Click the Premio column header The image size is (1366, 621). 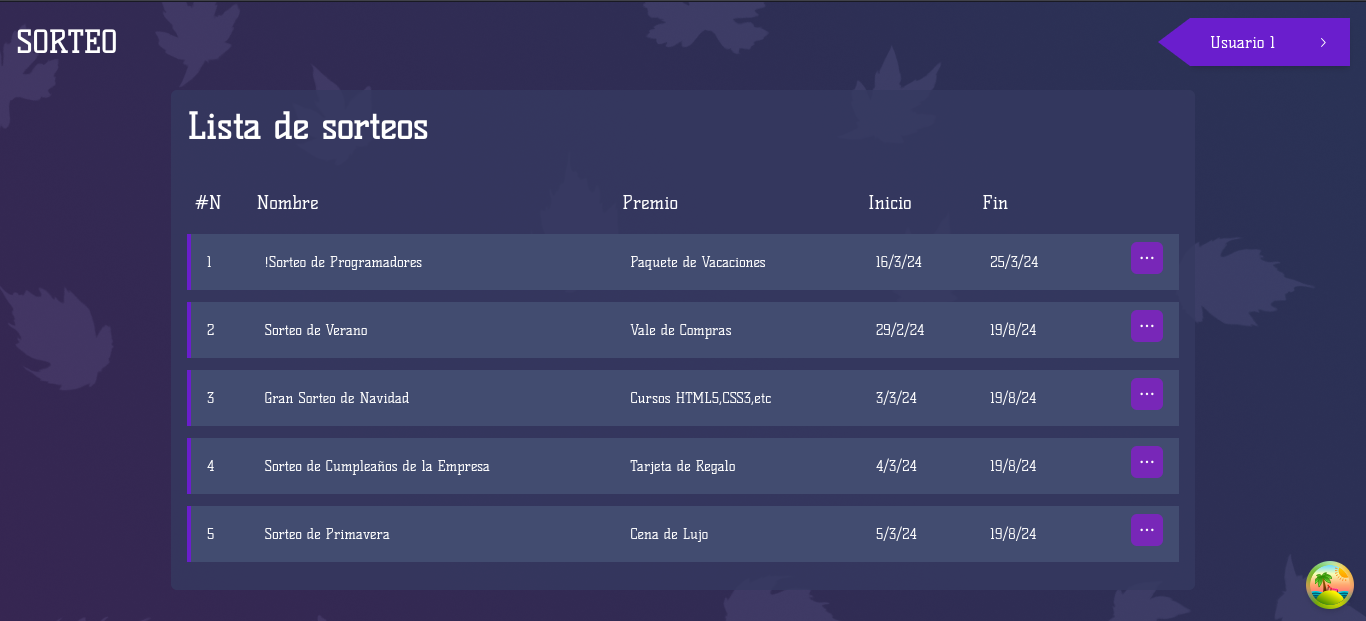(x=650, y=203)
